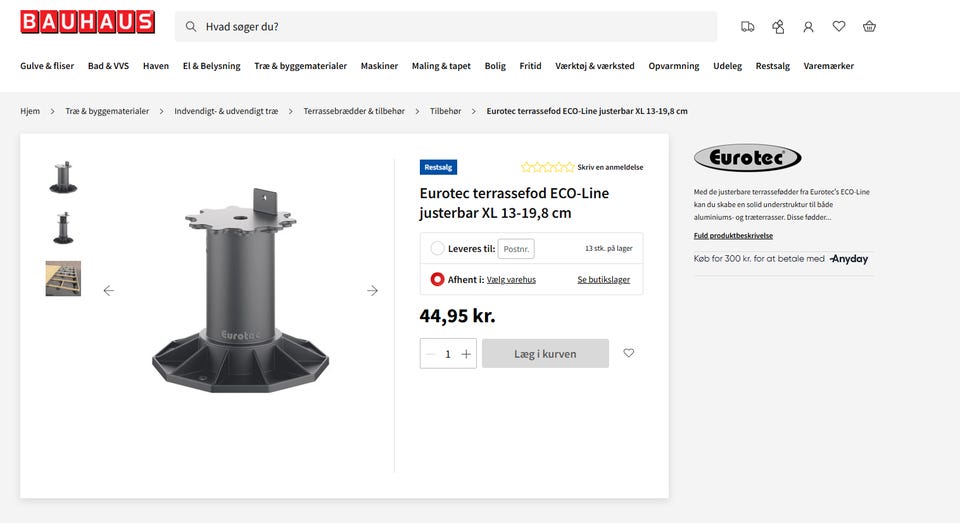Open El & Belysning menu
Image resolution: width=960 pixels, height=523 pixels.
212,66
